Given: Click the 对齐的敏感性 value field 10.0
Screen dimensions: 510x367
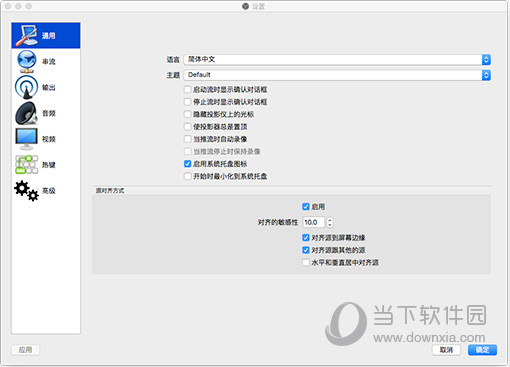Looking at the screenshot, I should [x=314, y=222].
